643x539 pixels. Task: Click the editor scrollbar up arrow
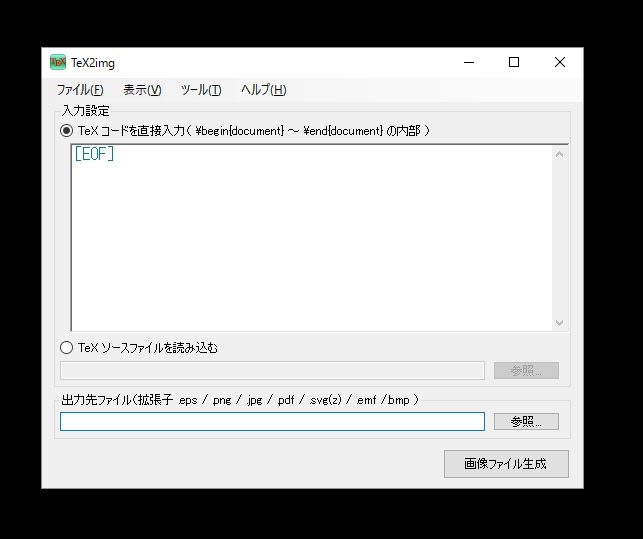coord(559,154)
